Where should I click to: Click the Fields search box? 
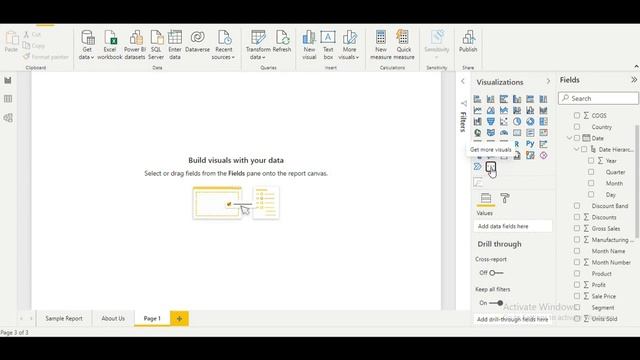(x=598, y=98)
